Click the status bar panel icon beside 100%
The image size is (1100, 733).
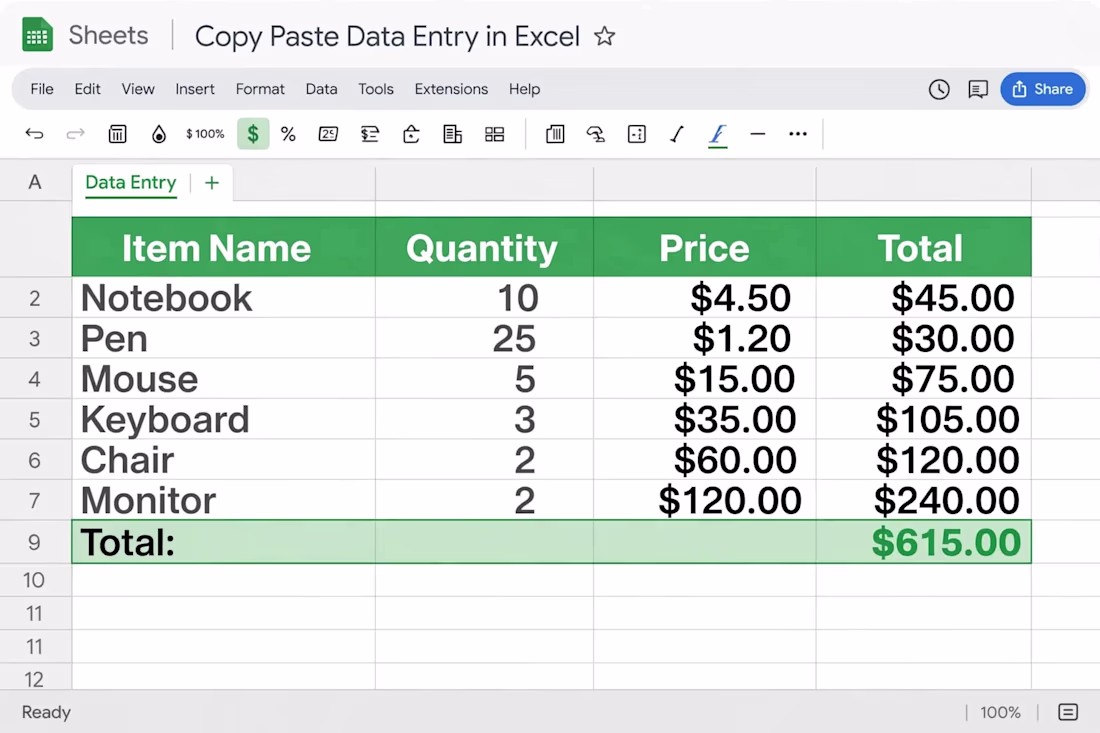click(x=1068, y=712)
